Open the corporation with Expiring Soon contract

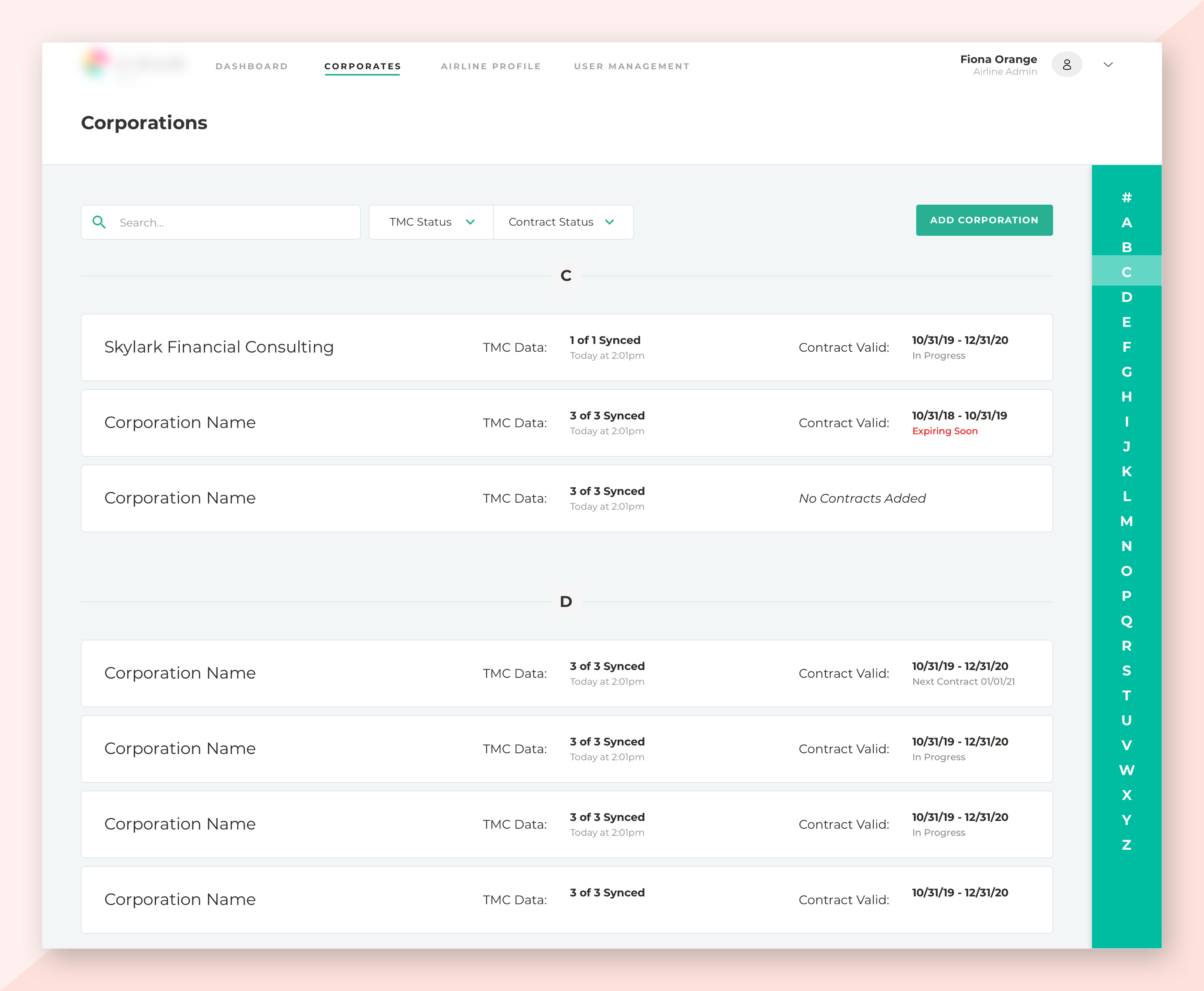click(180, 423)
